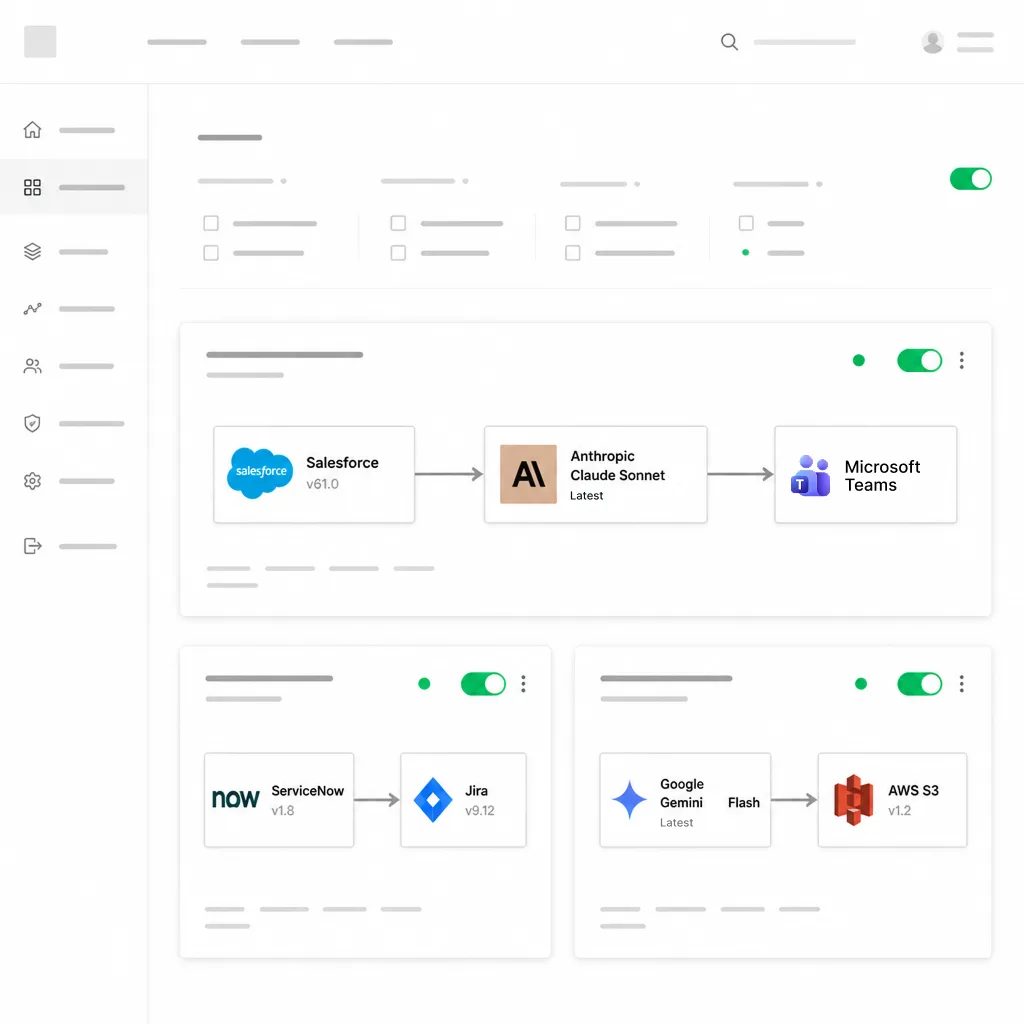The width and height of the screenshot is (1024, 1024).
Task: Check the first checkbox in first filter column
Action: pyautogui.click(x=211, y=223)
